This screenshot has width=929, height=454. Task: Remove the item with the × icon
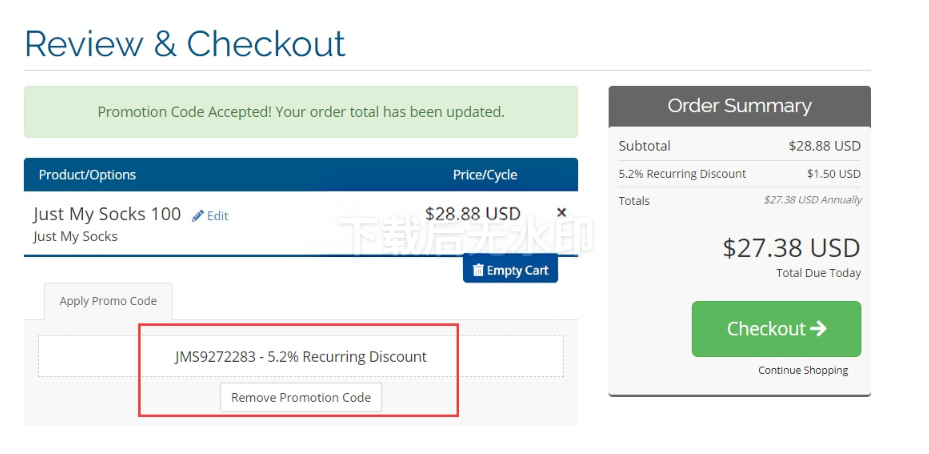tap(561, 212)
